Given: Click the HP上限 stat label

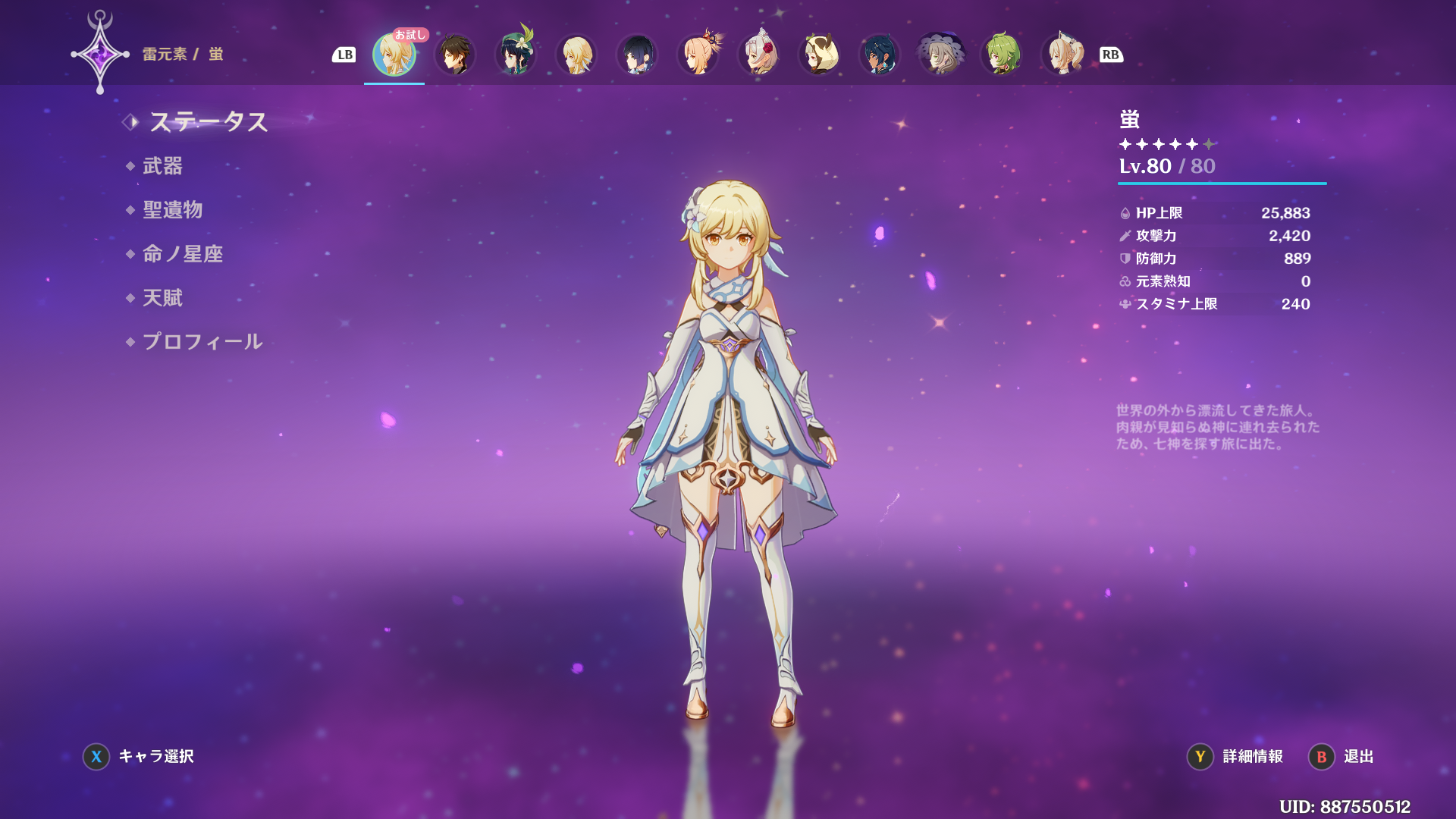Looking at the screenshot, I should click(x=1159, y=214).
